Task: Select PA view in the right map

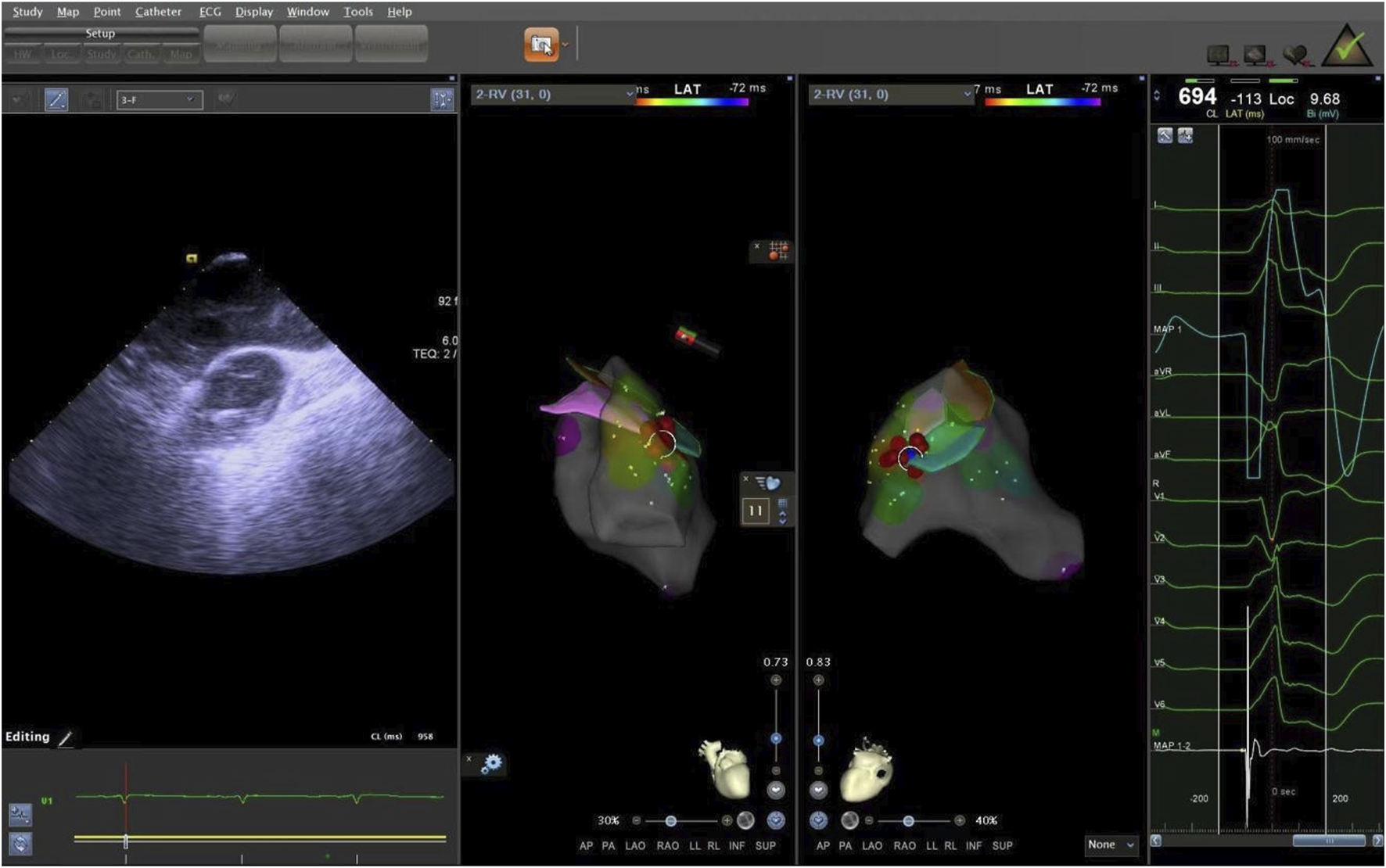Action: tap(845, 846)
